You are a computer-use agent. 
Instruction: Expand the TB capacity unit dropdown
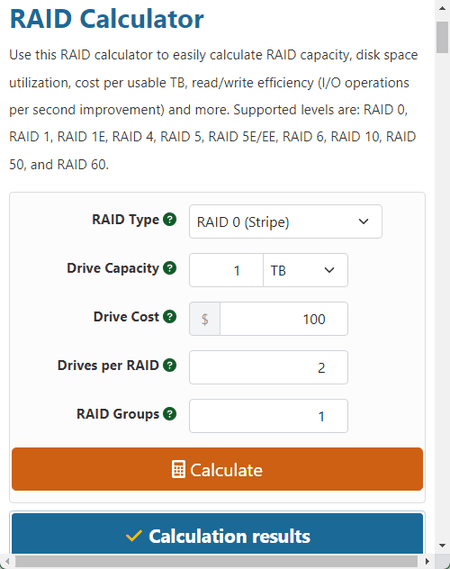point(305,270)
